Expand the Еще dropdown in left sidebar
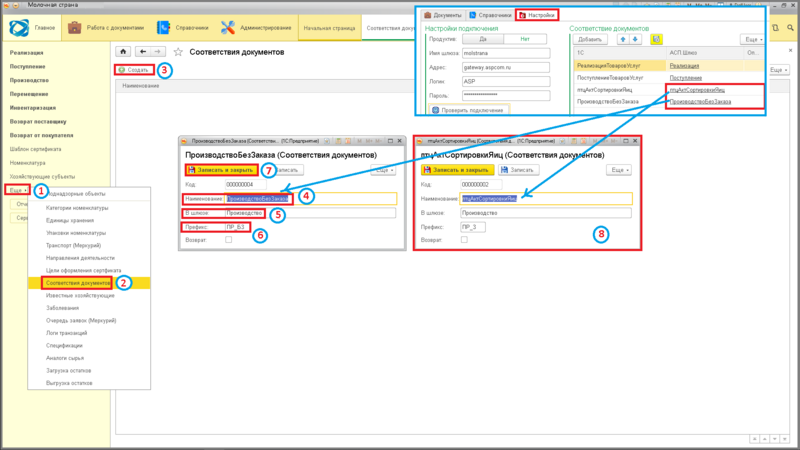The width and height of the screenshot is (800, 450). coord(17,189)
